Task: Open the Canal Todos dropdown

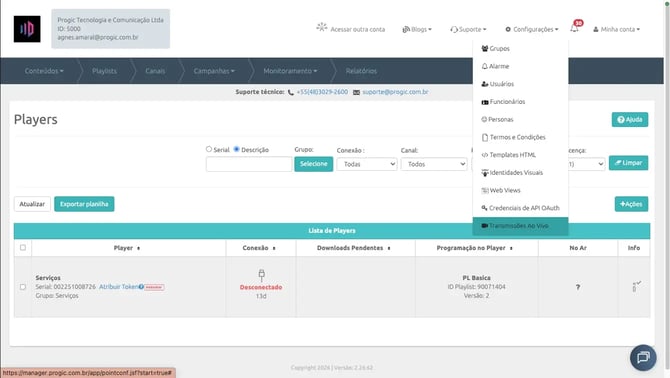Action: (434, 164)
